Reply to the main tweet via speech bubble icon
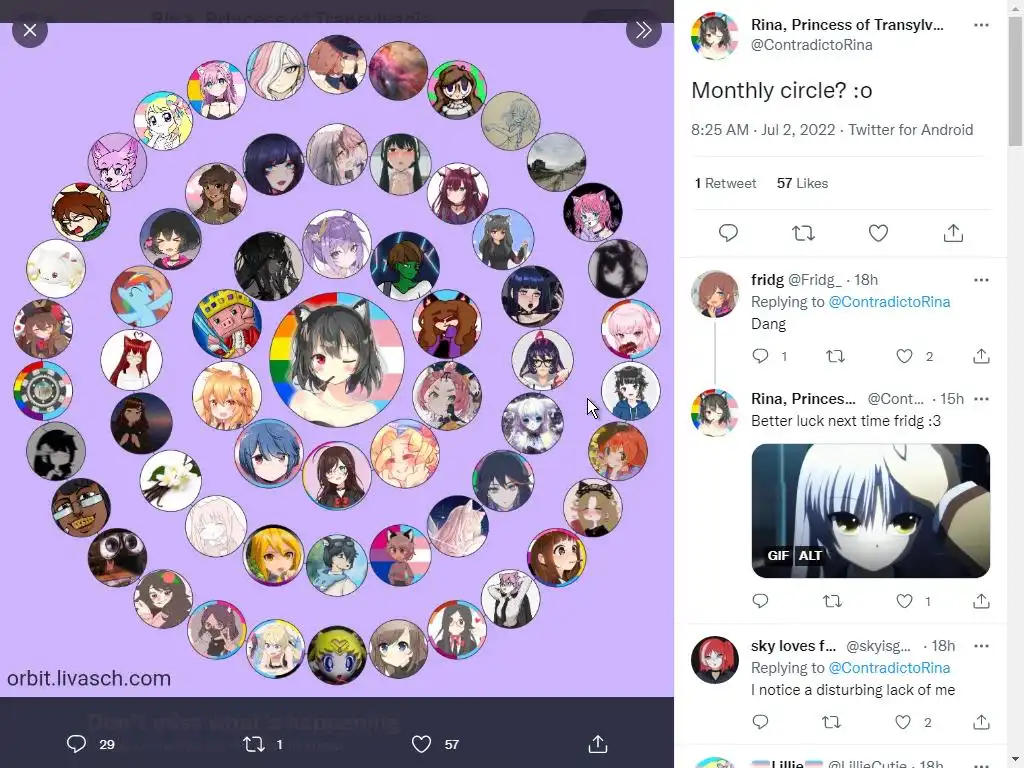 tap(728, 233)
